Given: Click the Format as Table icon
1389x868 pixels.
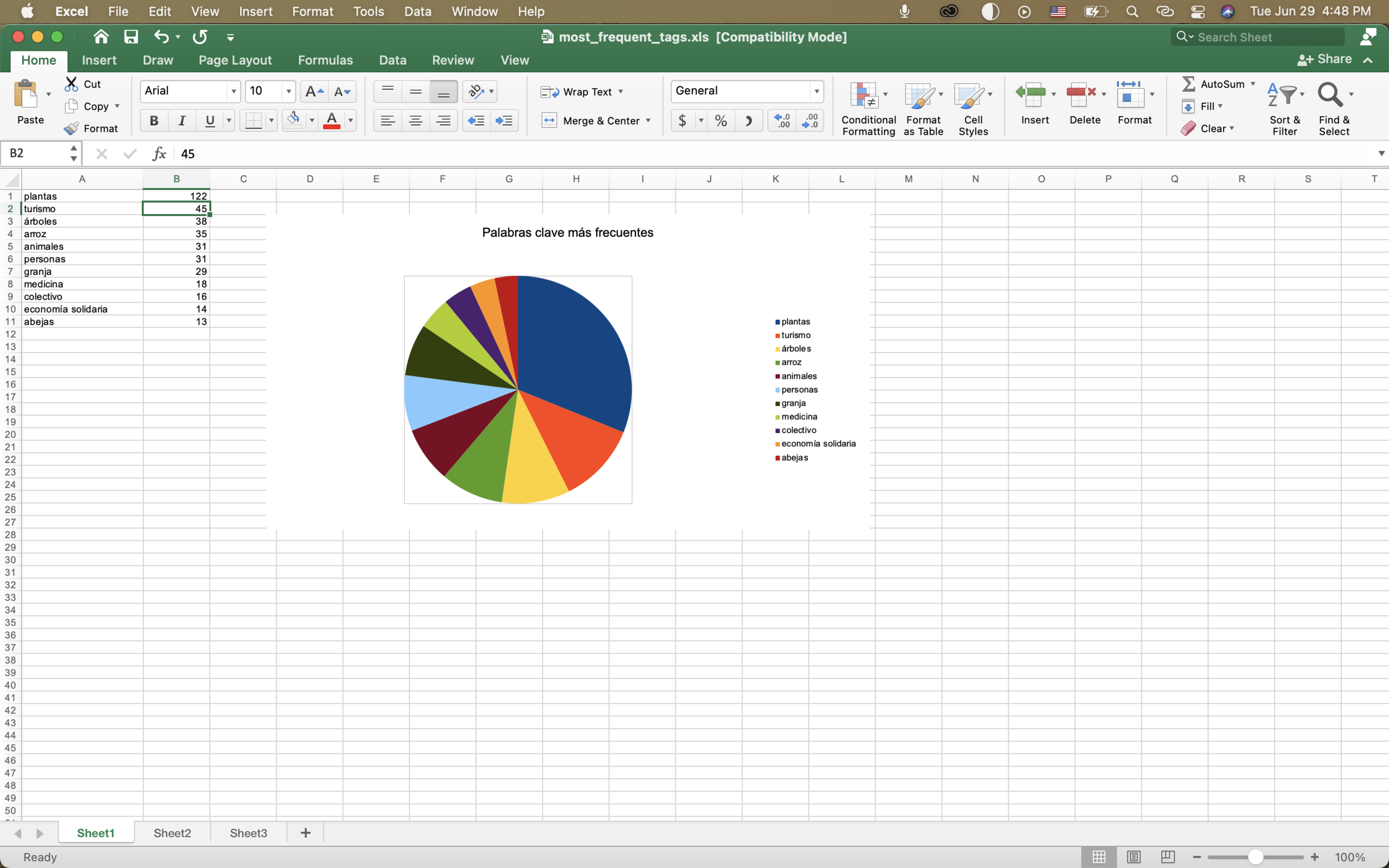Looking at the screenshot, I should point(922,108).
